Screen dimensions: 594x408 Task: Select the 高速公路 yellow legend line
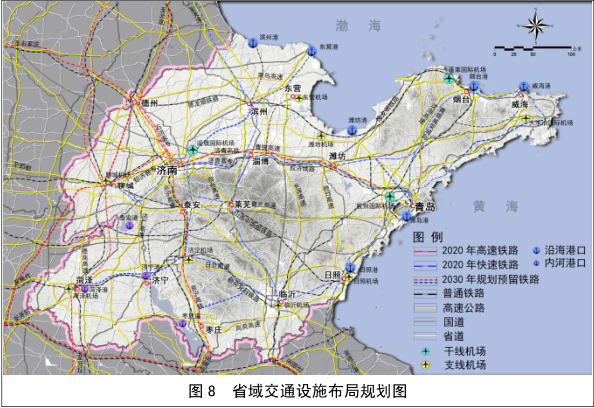pos(425,308)
